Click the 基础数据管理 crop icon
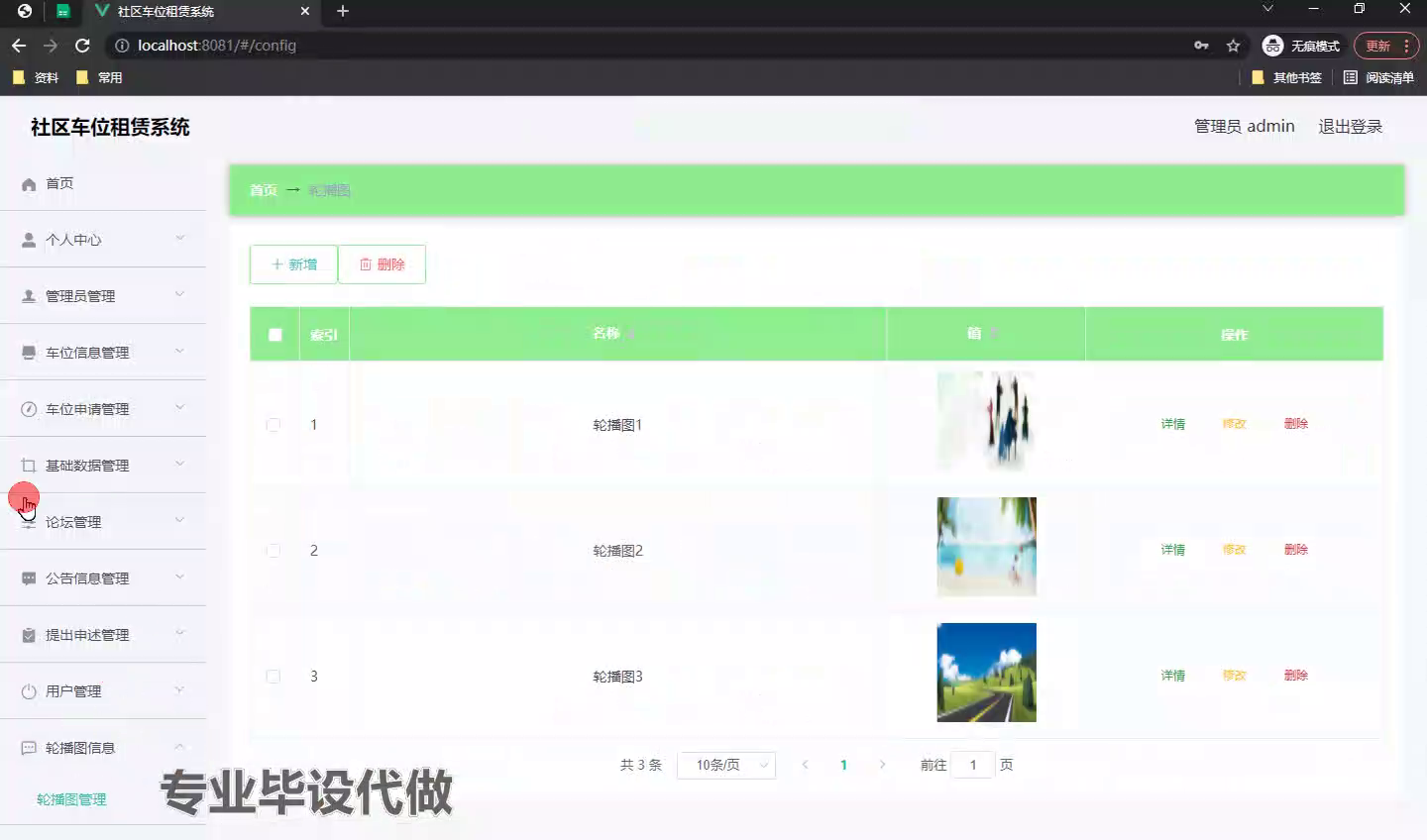 pos(29,467)
